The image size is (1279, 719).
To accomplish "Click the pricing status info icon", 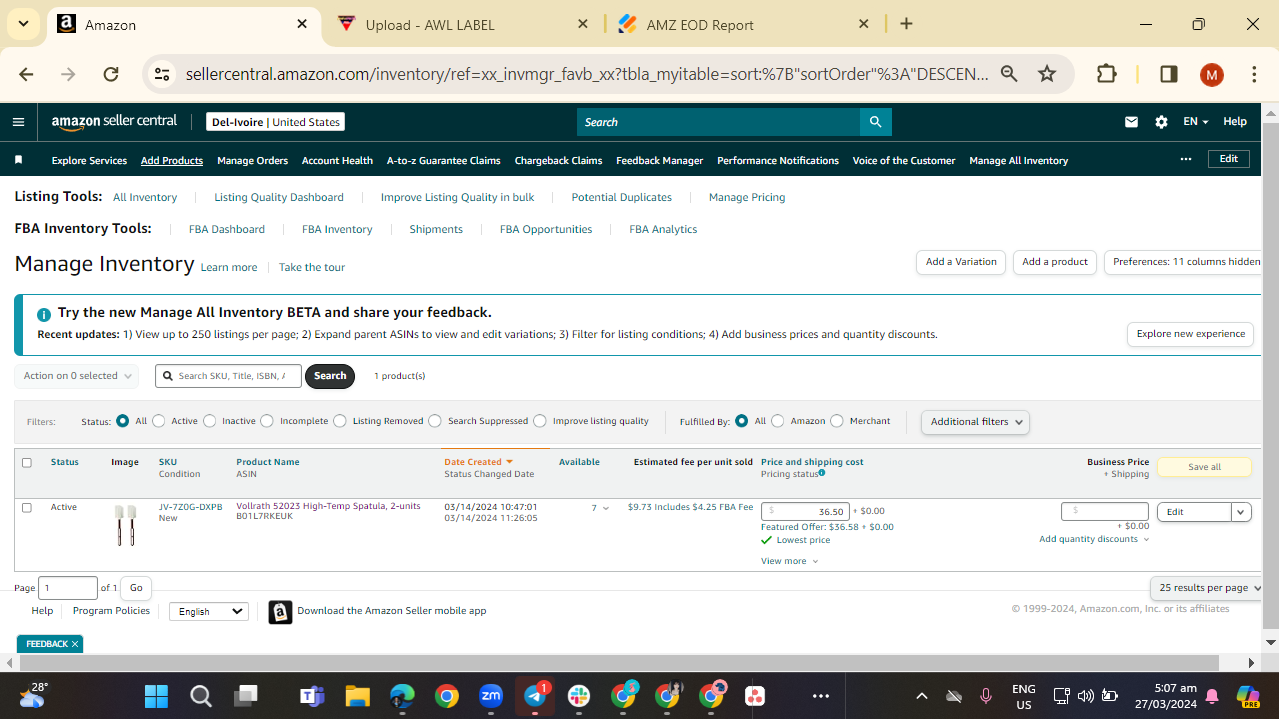I will (822, 473).
